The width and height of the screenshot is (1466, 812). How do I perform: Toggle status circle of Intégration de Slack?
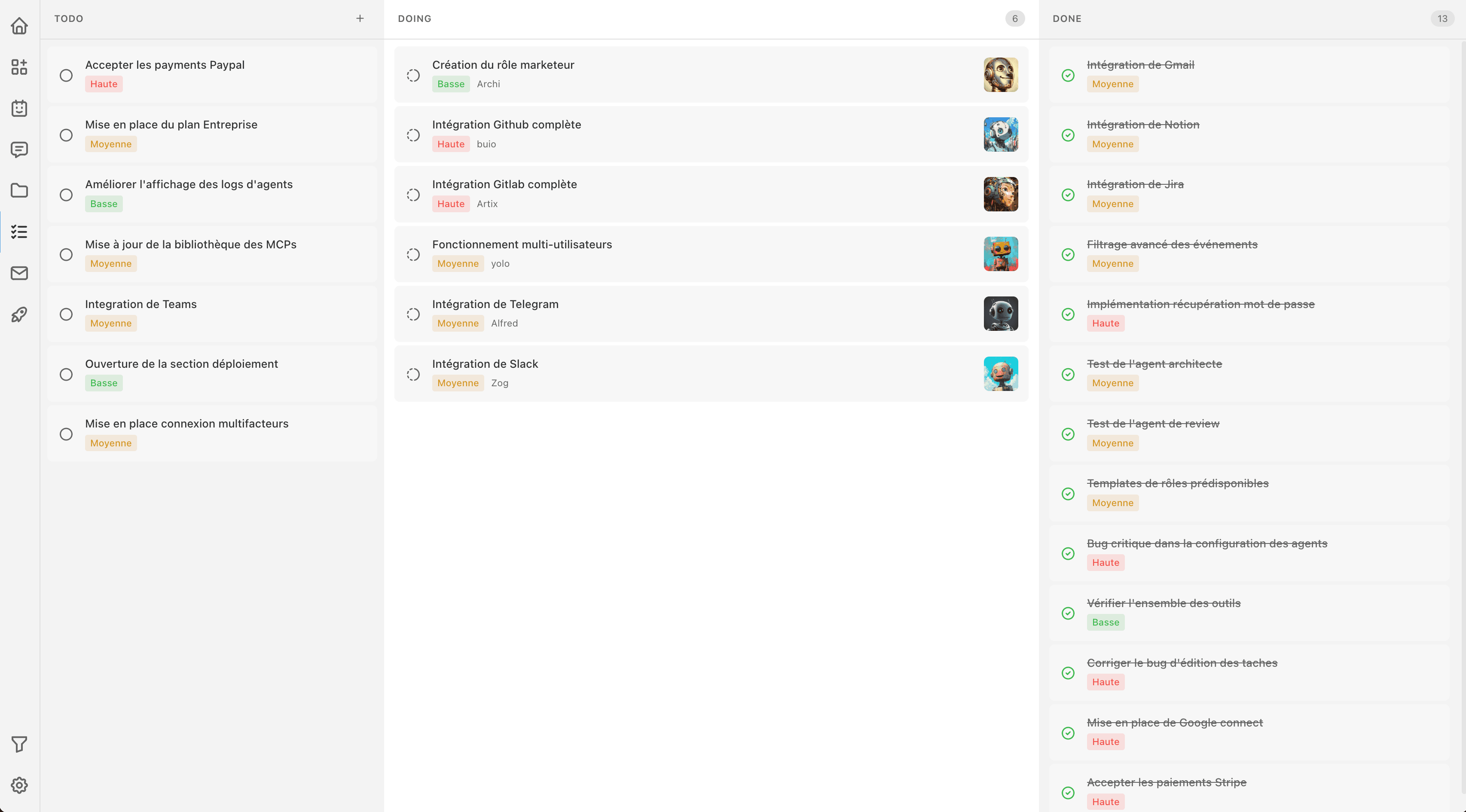tap(413, 374)
